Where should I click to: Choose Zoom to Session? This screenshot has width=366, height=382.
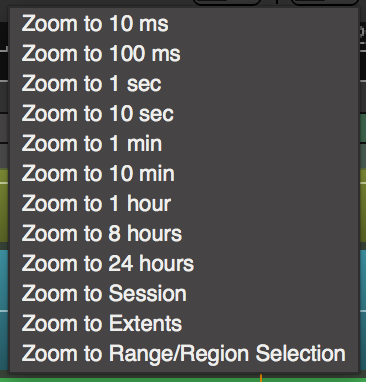coord(184,294)
